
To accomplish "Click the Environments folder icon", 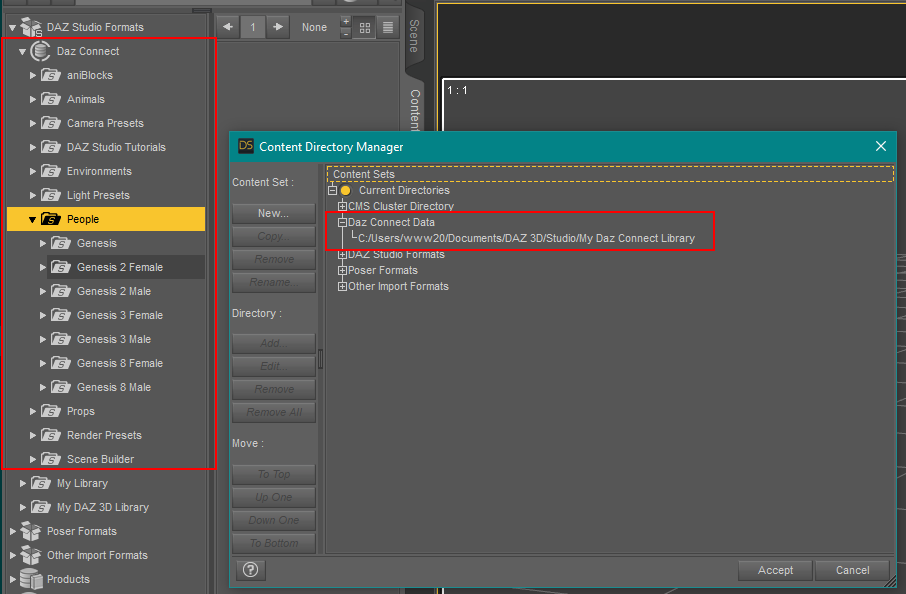I will (51, 171).
